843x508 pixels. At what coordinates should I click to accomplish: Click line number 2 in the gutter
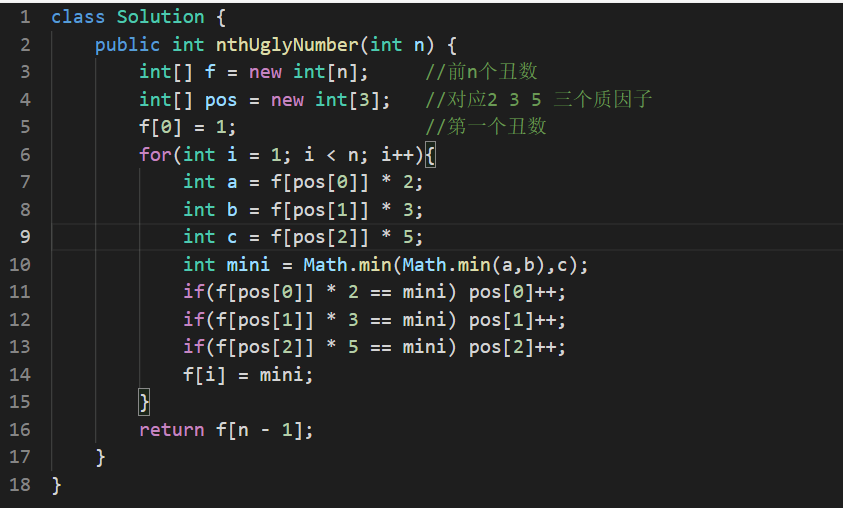point(25,45)
